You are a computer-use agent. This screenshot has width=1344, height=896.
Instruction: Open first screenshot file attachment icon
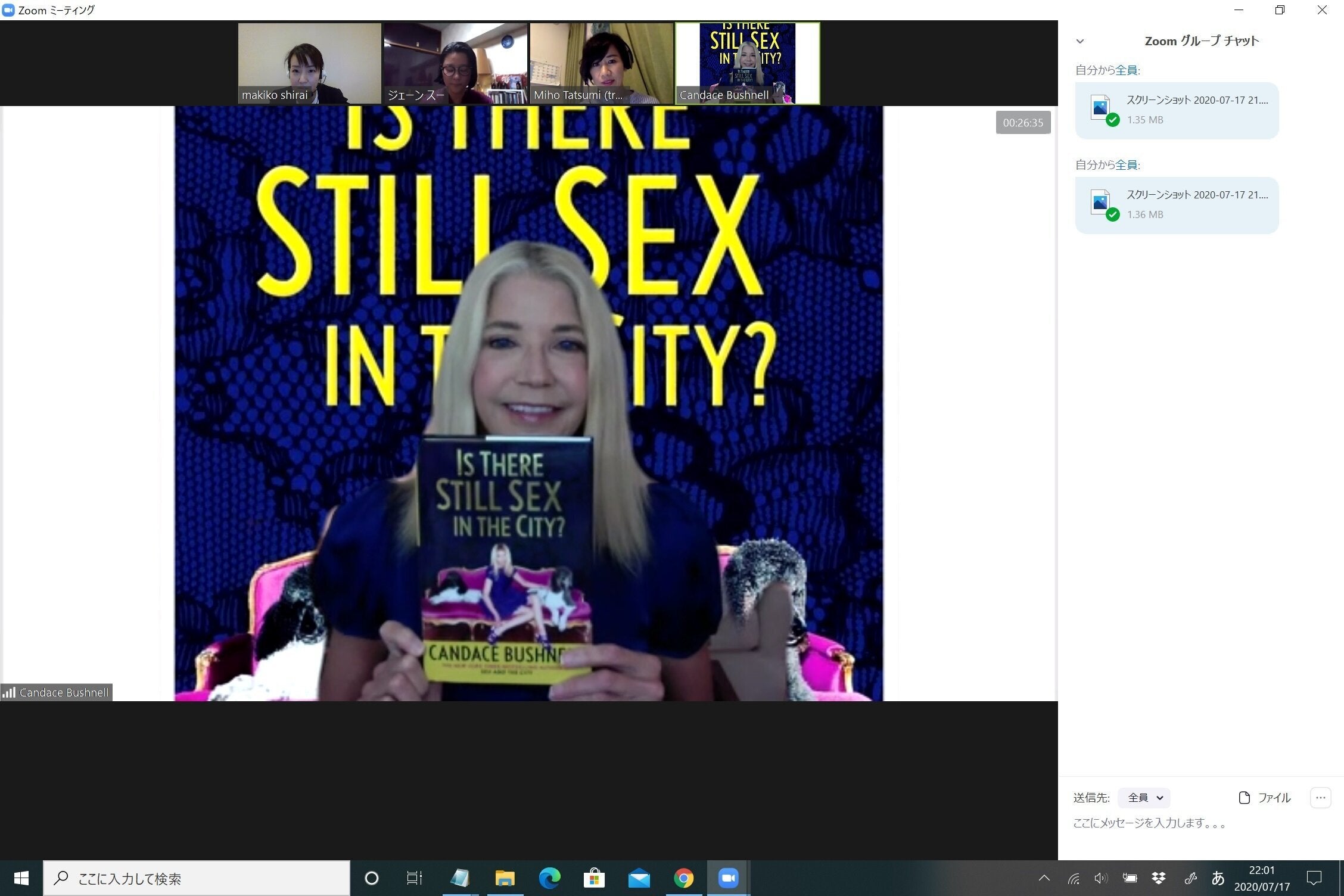[1100, 108]
